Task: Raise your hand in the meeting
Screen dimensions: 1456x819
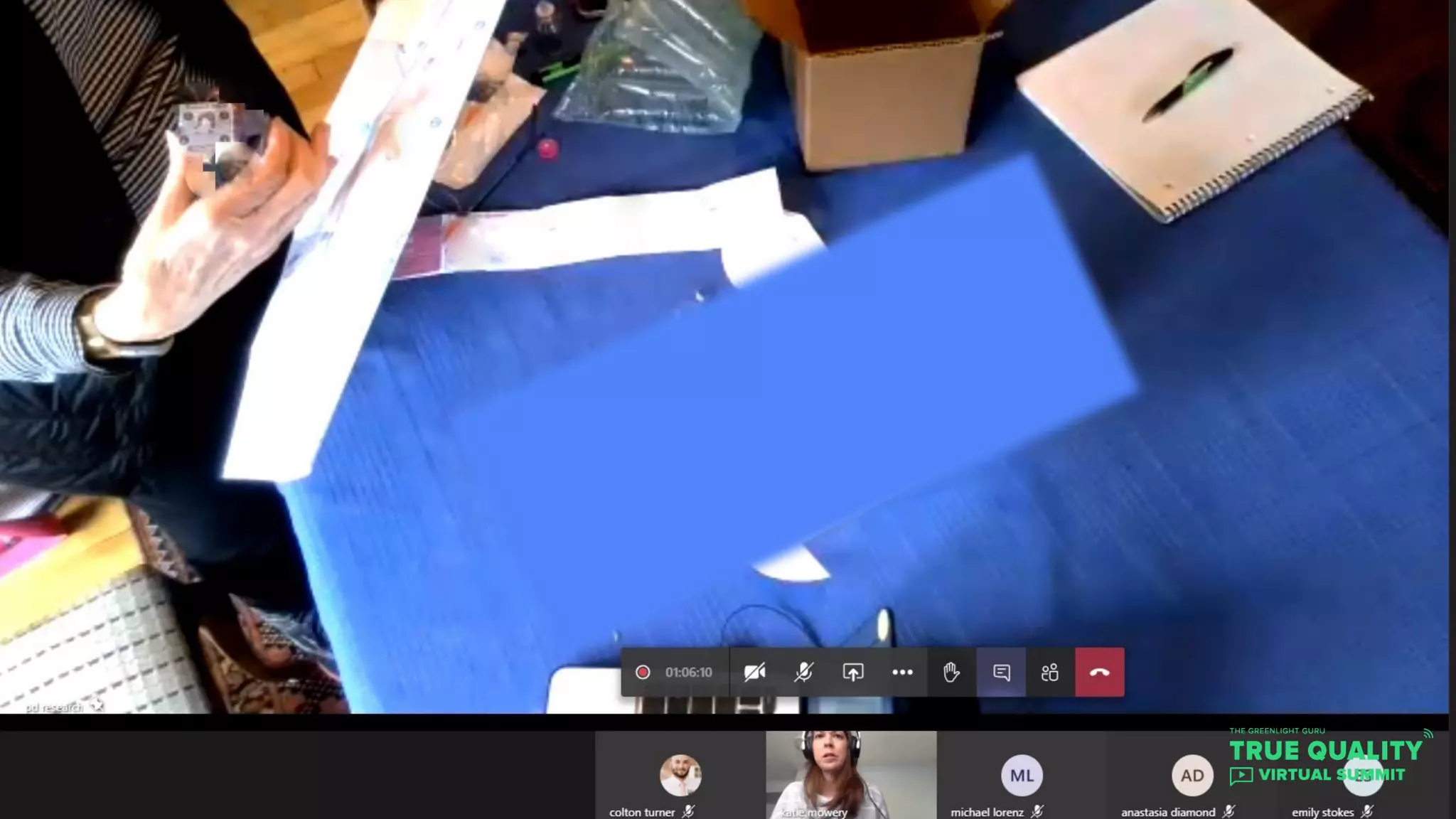Action: pyautogui.click(x=951, y=672)
